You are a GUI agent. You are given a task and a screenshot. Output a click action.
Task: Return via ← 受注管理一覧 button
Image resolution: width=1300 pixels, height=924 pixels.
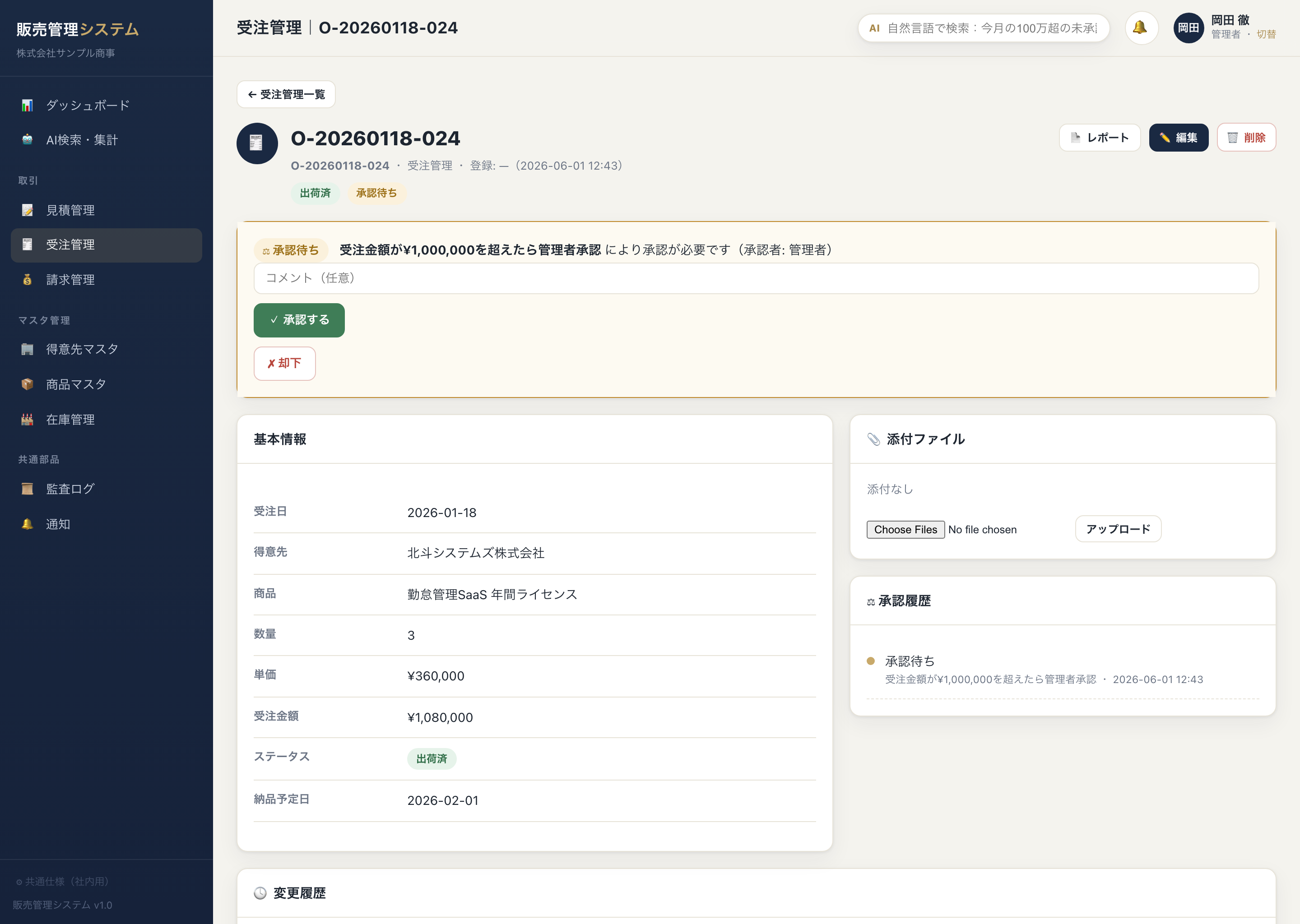click(286, 94)
